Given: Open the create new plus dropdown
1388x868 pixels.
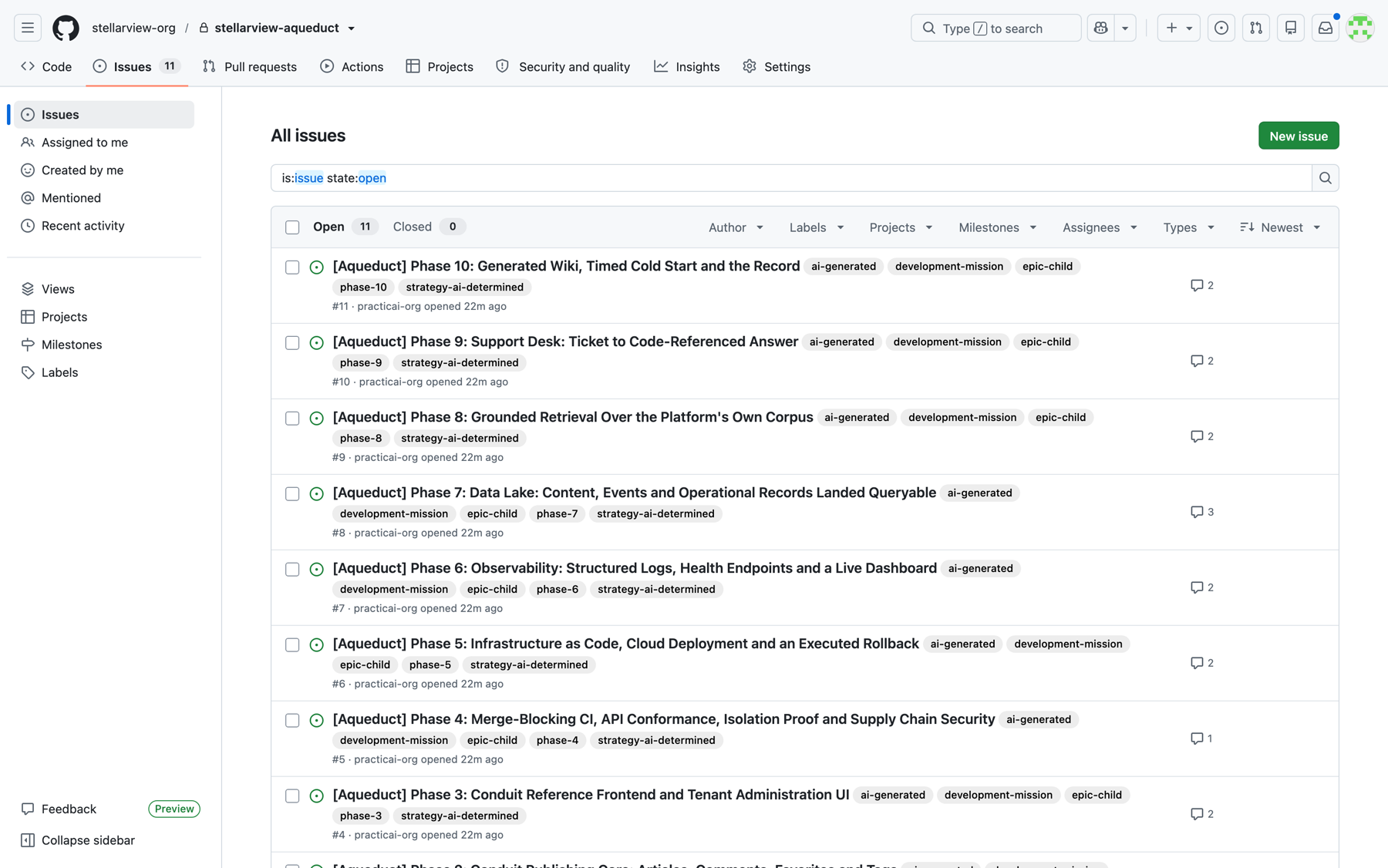Looking at the screenshot, I should click(x=1178, y=28).
